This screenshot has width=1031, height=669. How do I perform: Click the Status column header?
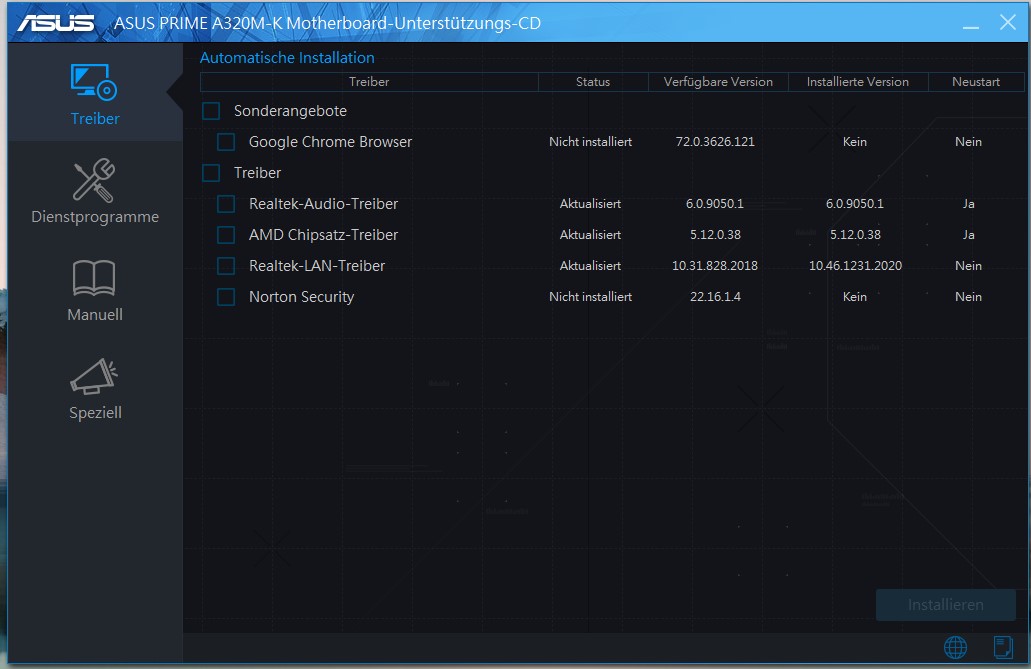tap(593, 82)
